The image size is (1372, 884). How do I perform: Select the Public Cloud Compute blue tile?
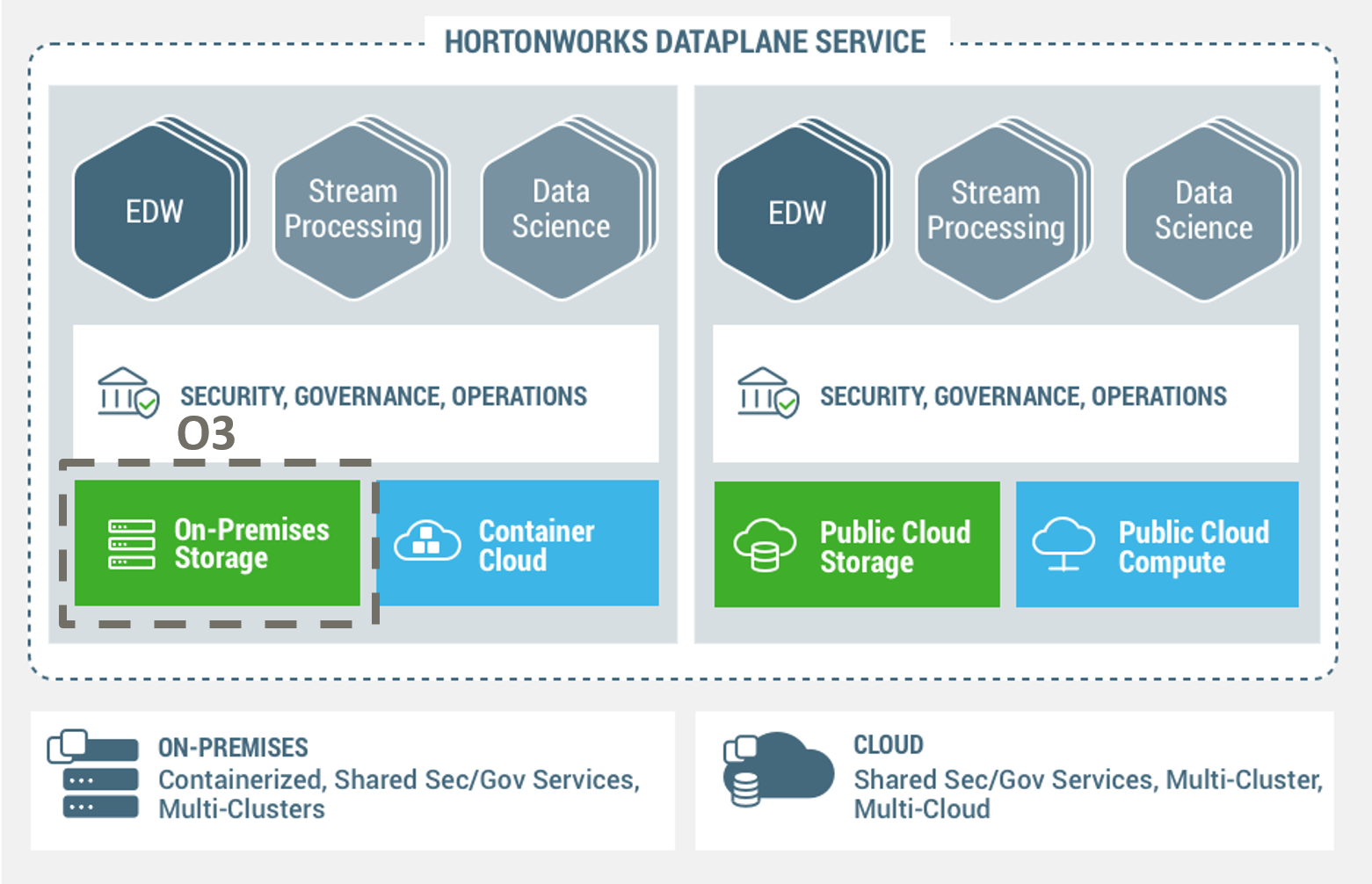click(x=1158, y=544)
